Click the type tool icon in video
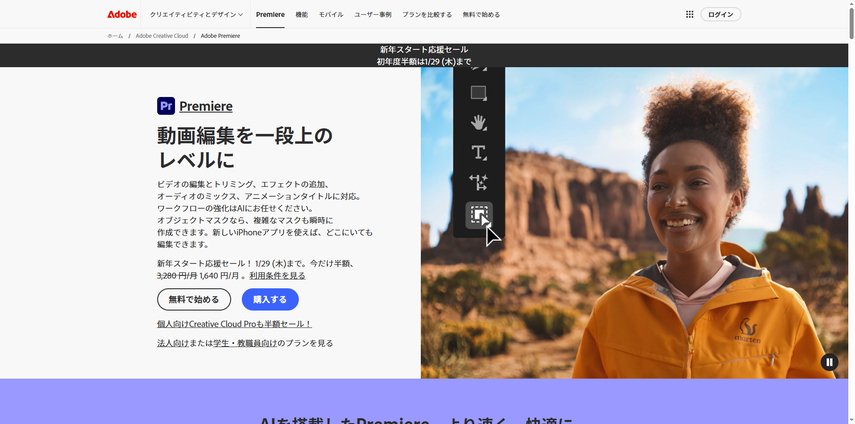This screenshot has width=855, height=424. click(x=479, y=153)
